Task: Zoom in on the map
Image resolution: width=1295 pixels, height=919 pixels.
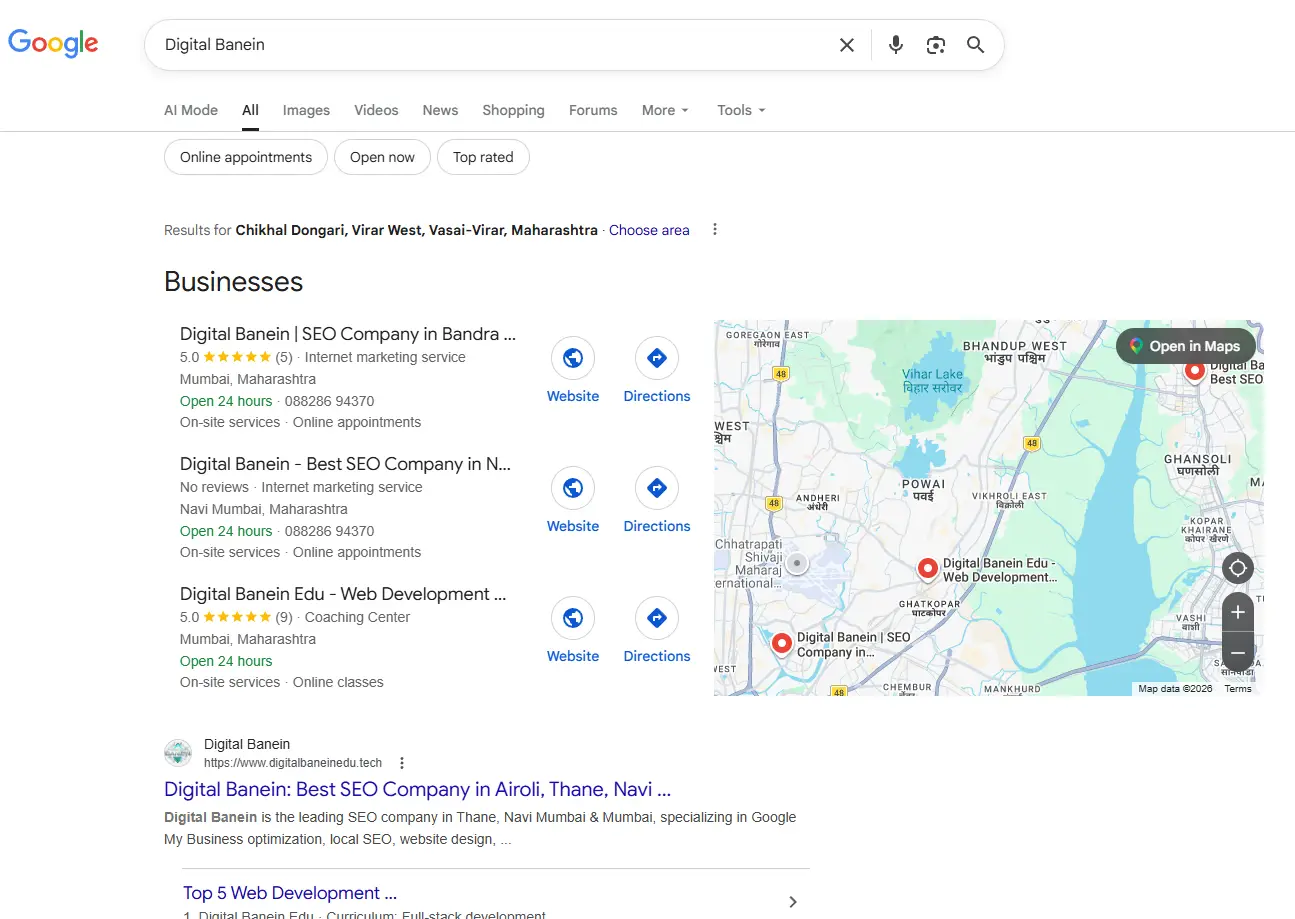Action: click(1238, 612)
